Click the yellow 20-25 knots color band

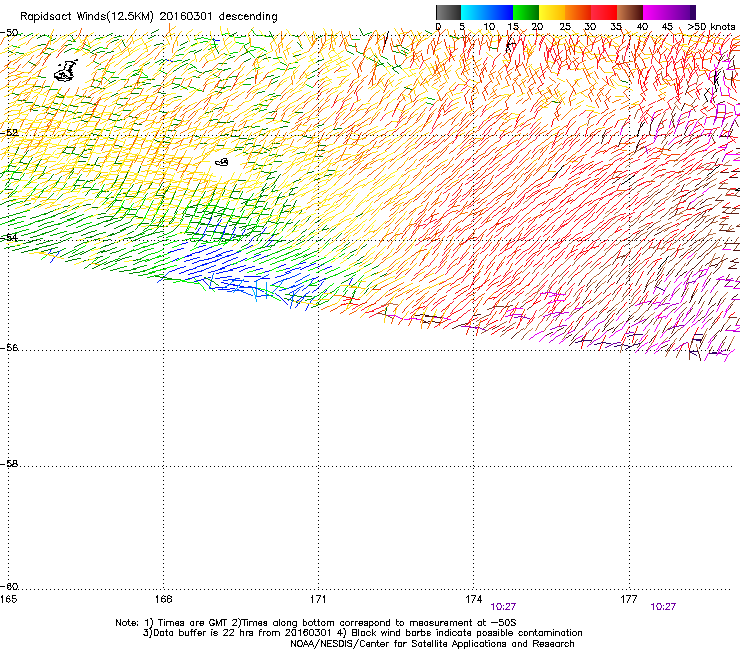552,12
